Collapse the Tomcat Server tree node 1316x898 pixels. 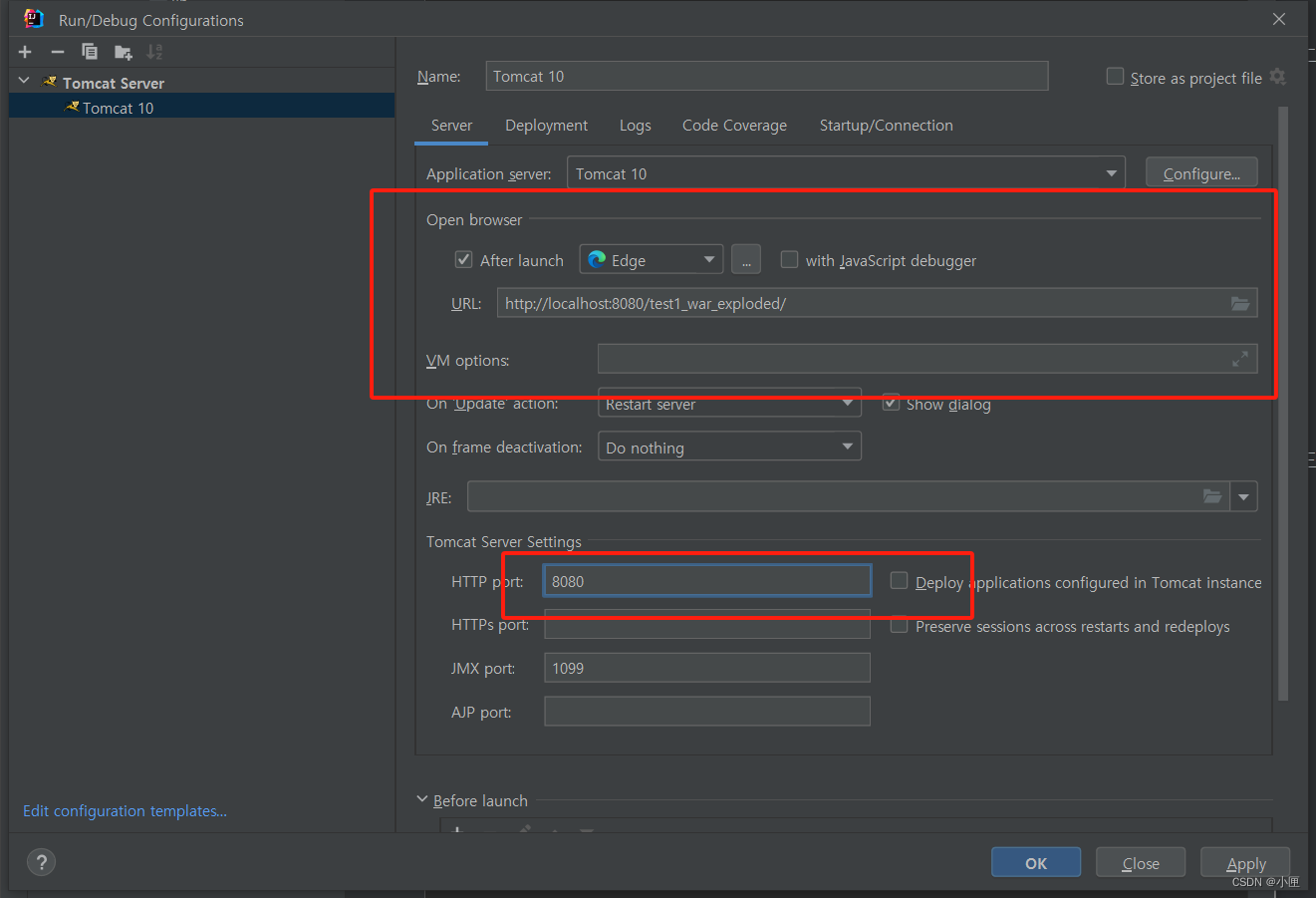click(x=24, y=82)
